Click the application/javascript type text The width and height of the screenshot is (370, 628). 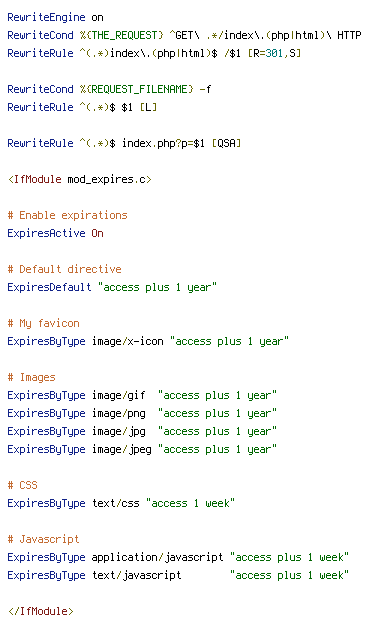point(157,558)
